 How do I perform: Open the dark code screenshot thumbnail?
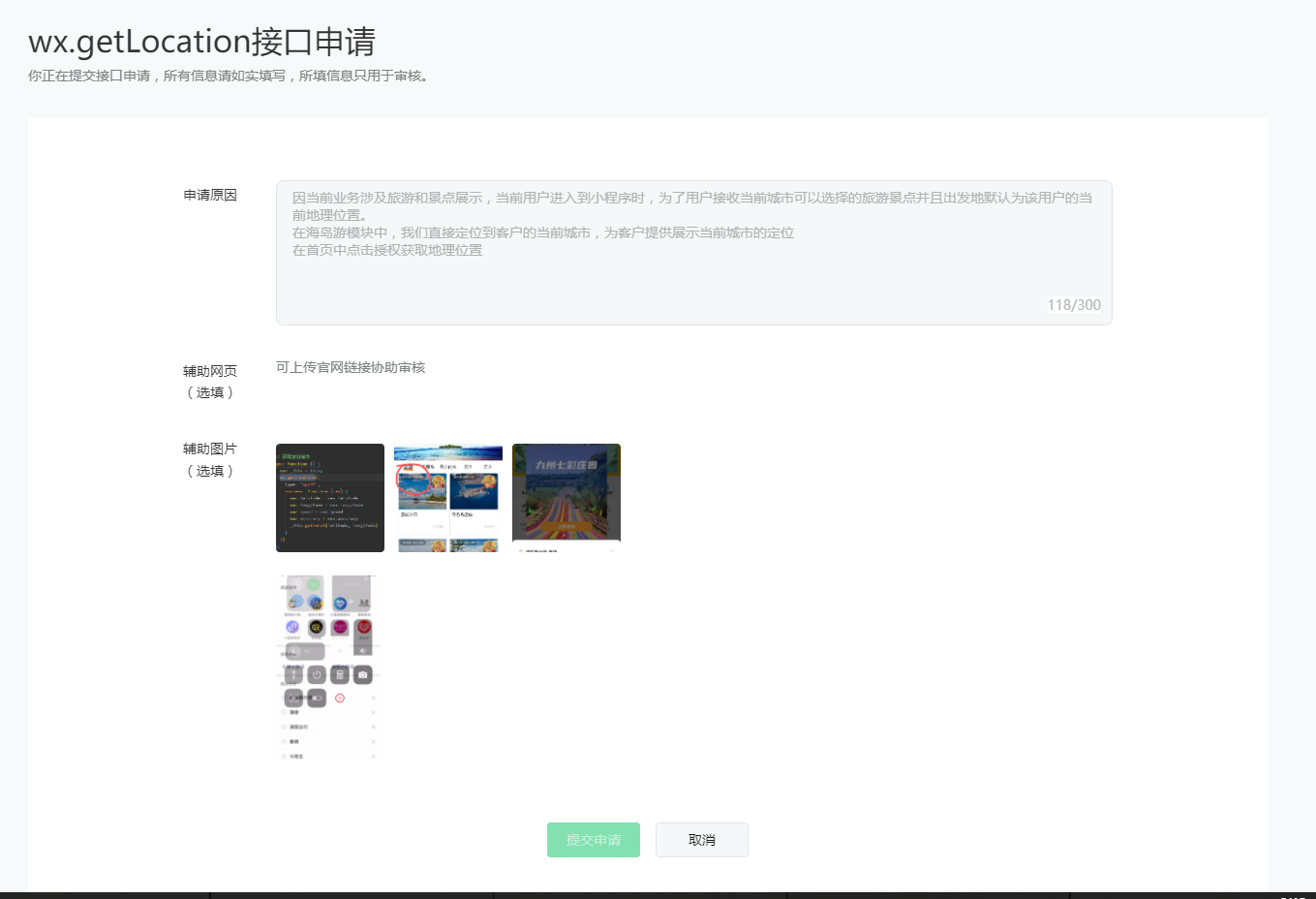(x=330, y=498)
